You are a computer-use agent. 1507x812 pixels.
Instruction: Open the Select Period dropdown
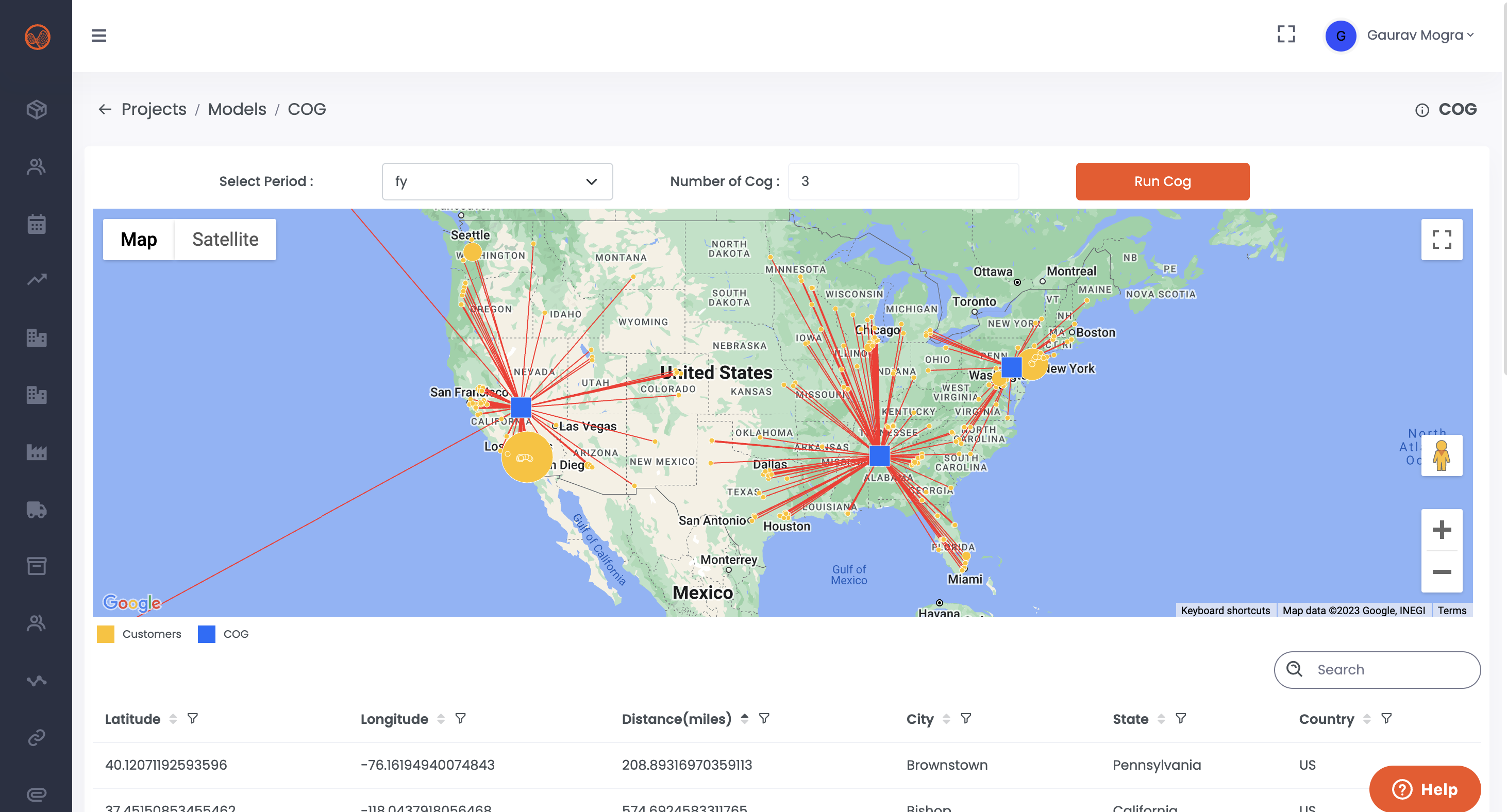(x=497, y=181)
